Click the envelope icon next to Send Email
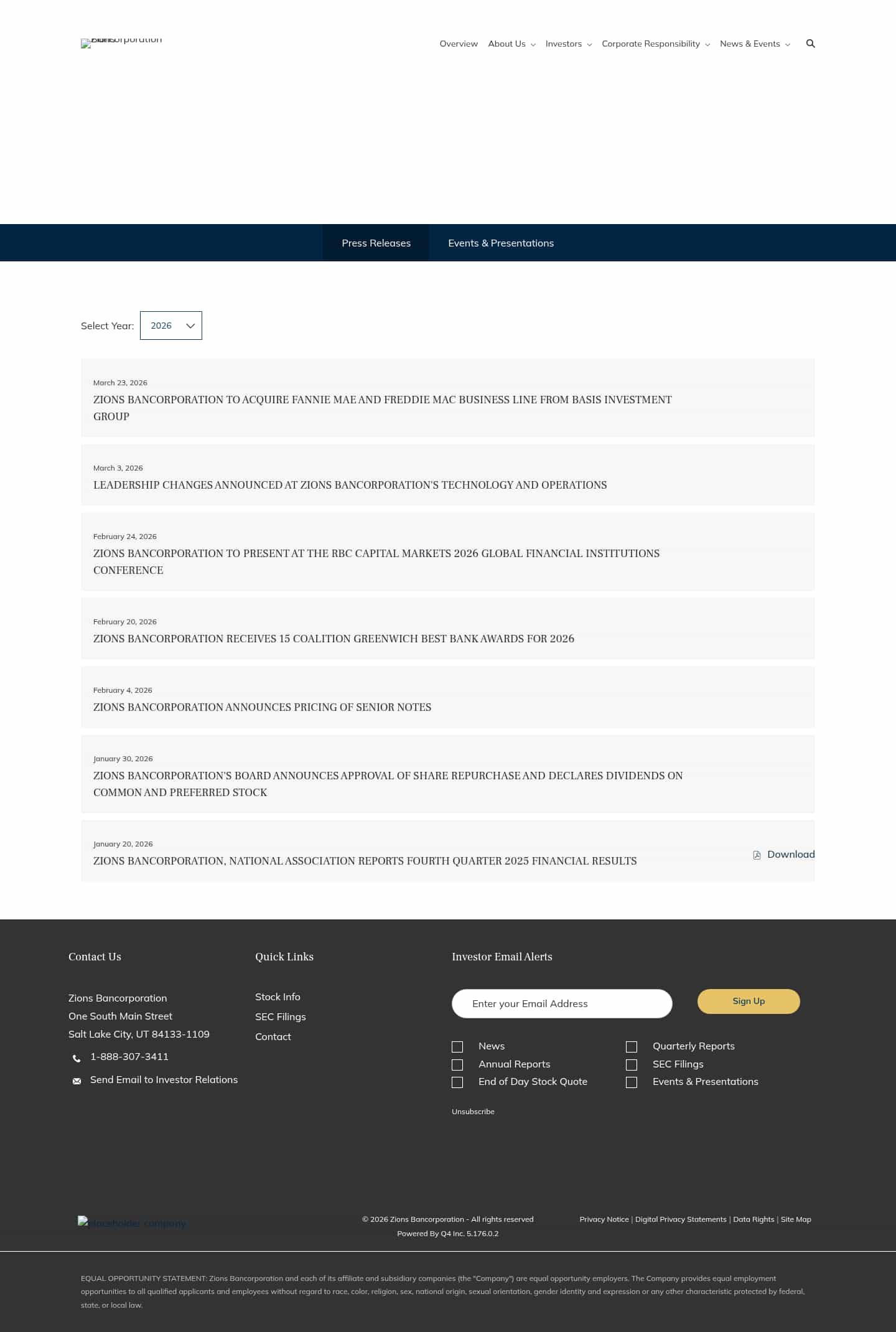The width and height of the screenshot is (896, 1332). click(77, 1081)
